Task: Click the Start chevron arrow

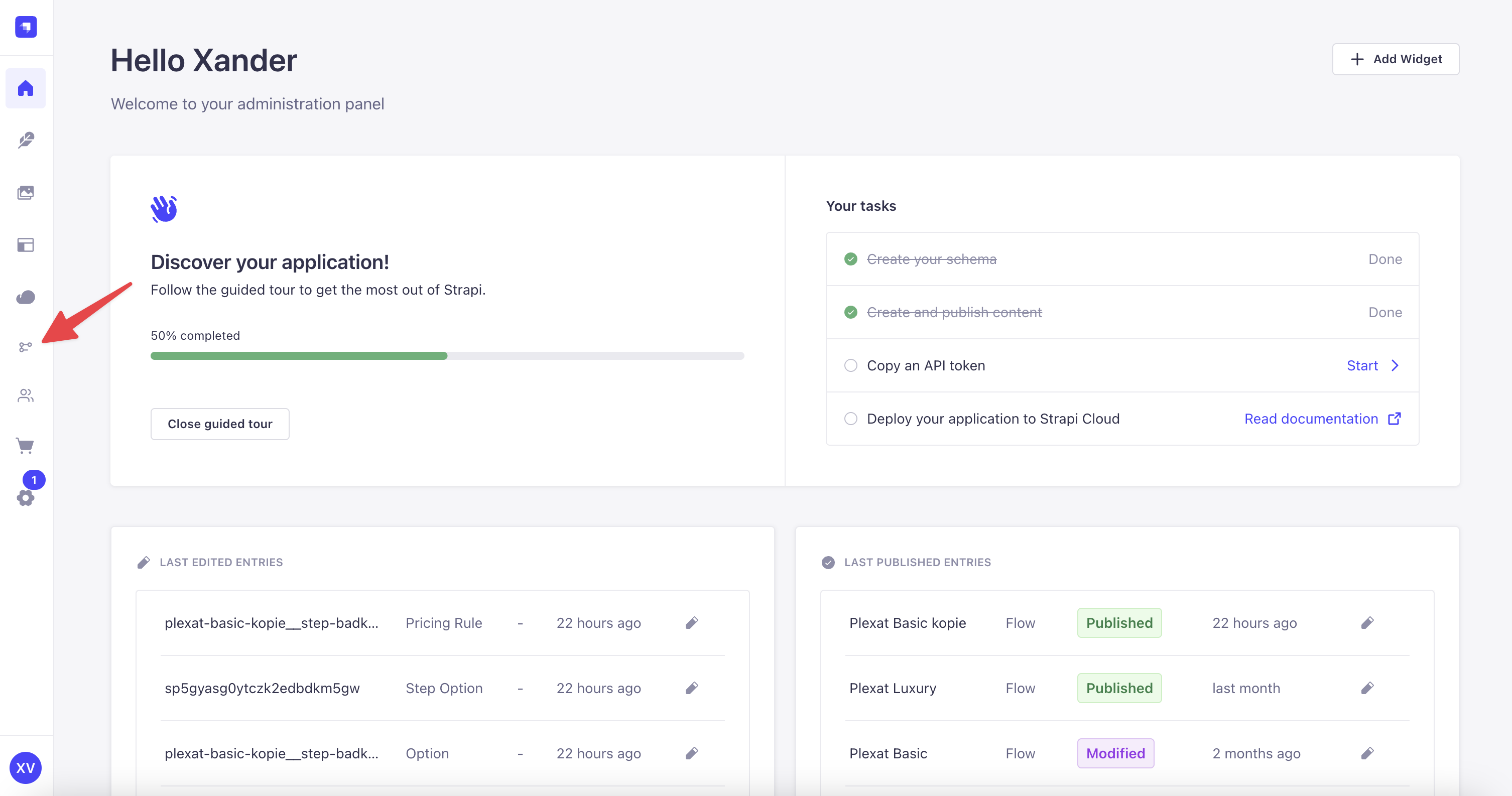Action: [x=1395, y=365]
